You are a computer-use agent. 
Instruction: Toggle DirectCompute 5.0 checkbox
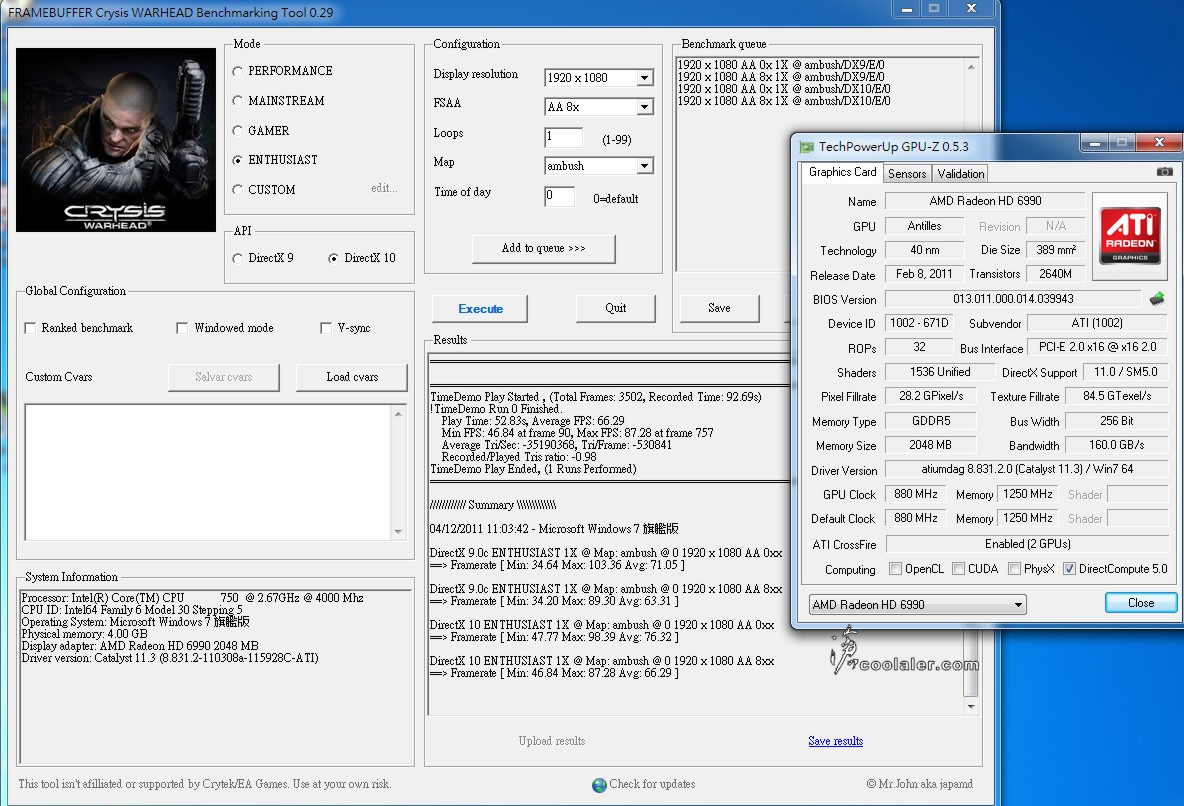(x=1069, y=569)
